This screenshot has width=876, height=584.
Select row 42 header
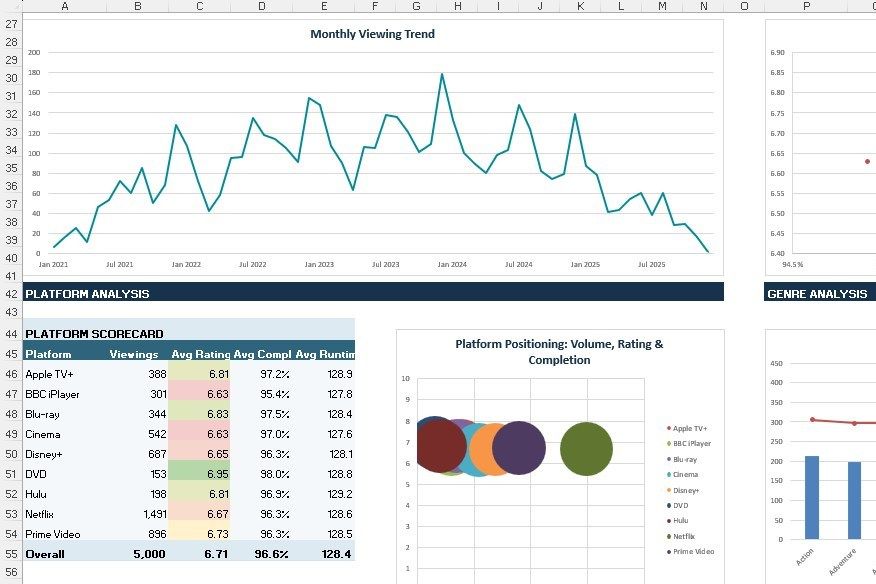point(11,294)
